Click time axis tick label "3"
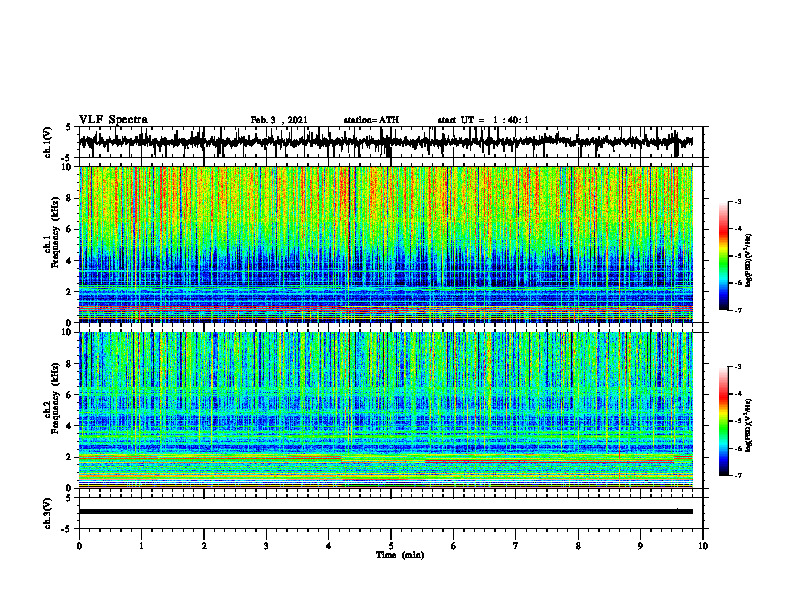Screen dimensions: 792x612 pos(266,546)
